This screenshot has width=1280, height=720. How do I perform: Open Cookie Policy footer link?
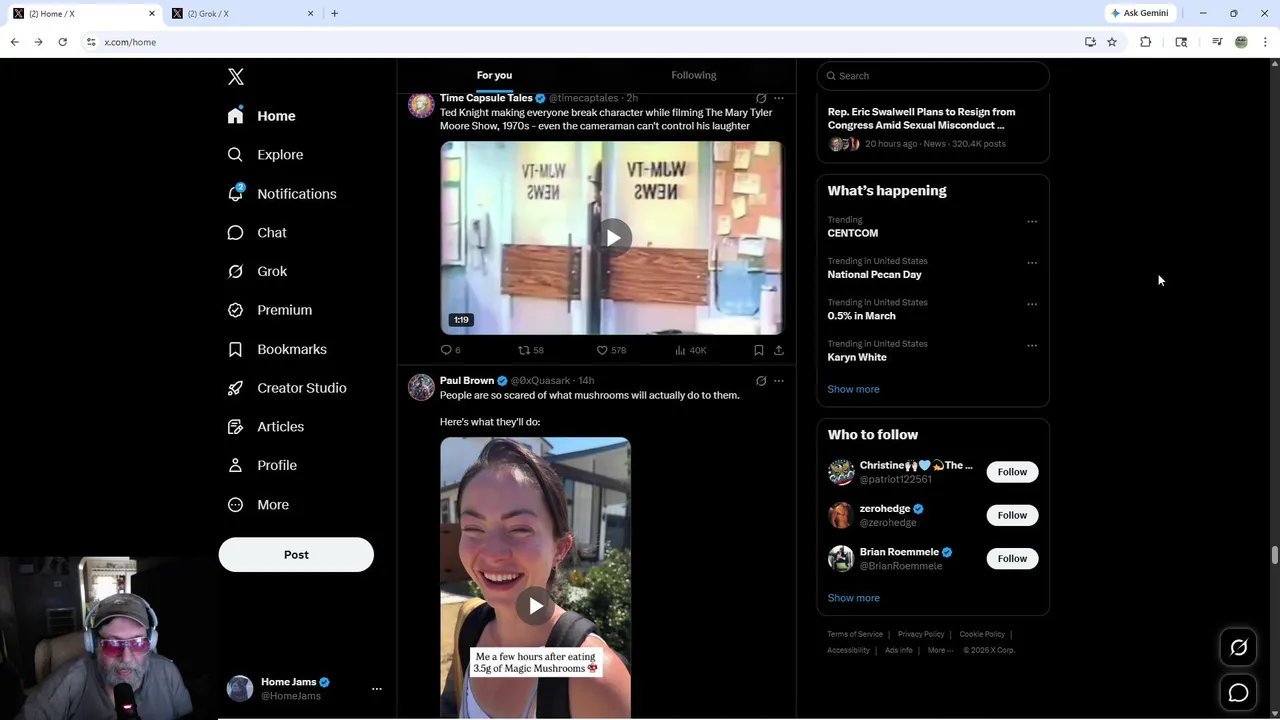click(x=982, y=634)
